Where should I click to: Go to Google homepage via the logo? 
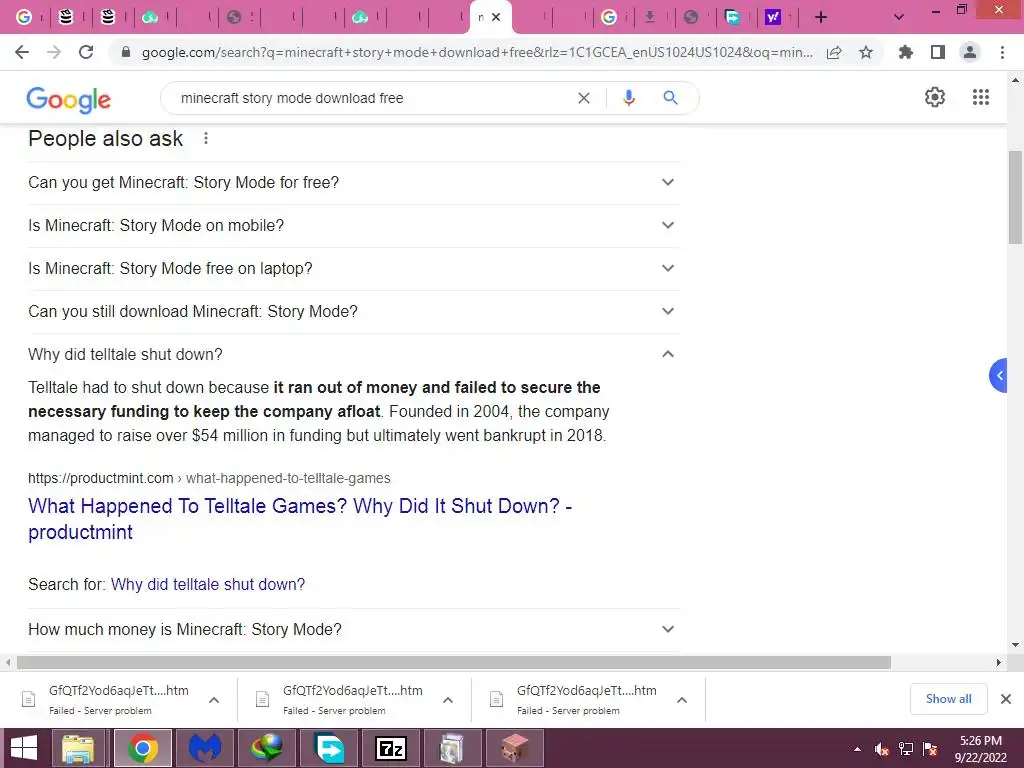pos(69,99)
